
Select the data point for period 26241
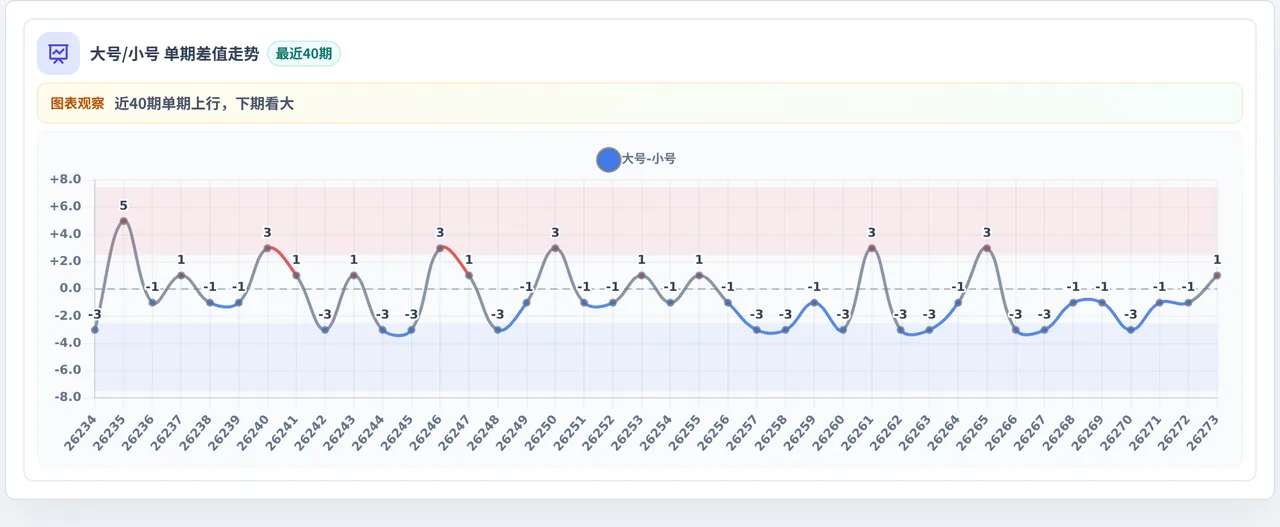point(296,275)
